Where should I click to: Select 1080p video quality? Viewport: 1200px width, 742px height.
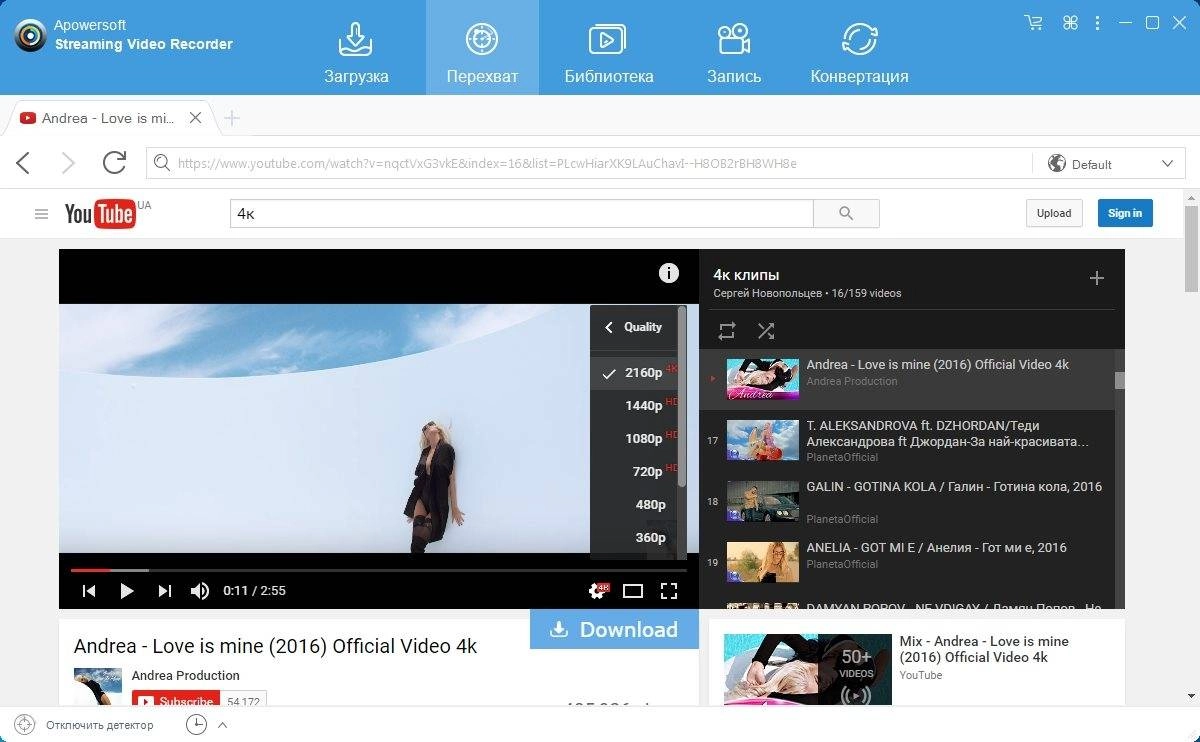(x=634, y=438)
